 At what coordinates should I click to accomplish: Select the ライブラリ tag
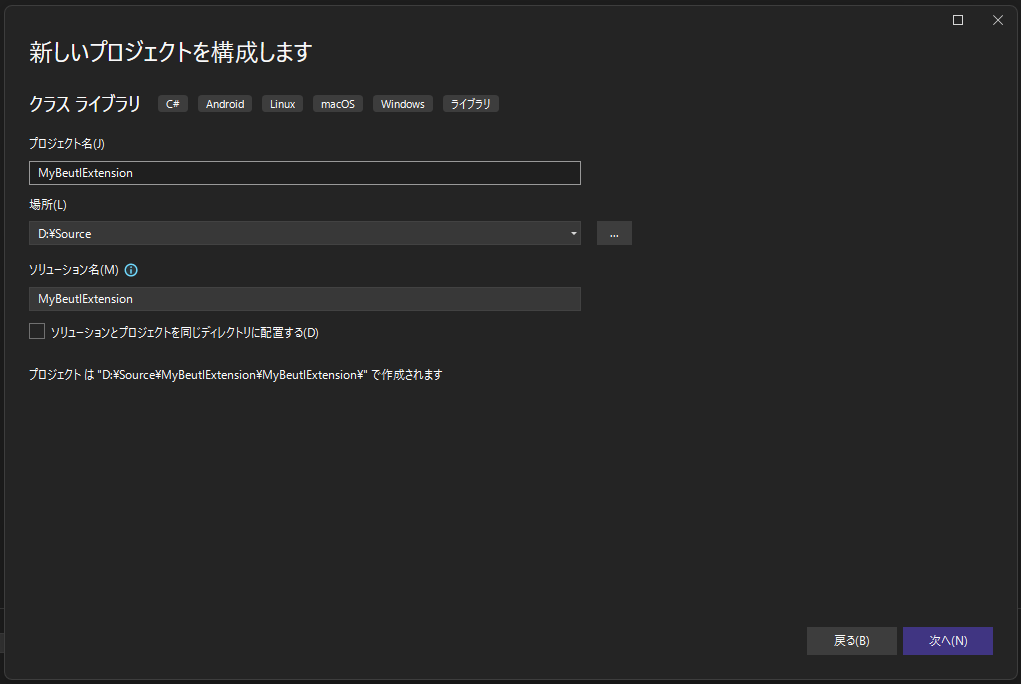coord(470,103)
